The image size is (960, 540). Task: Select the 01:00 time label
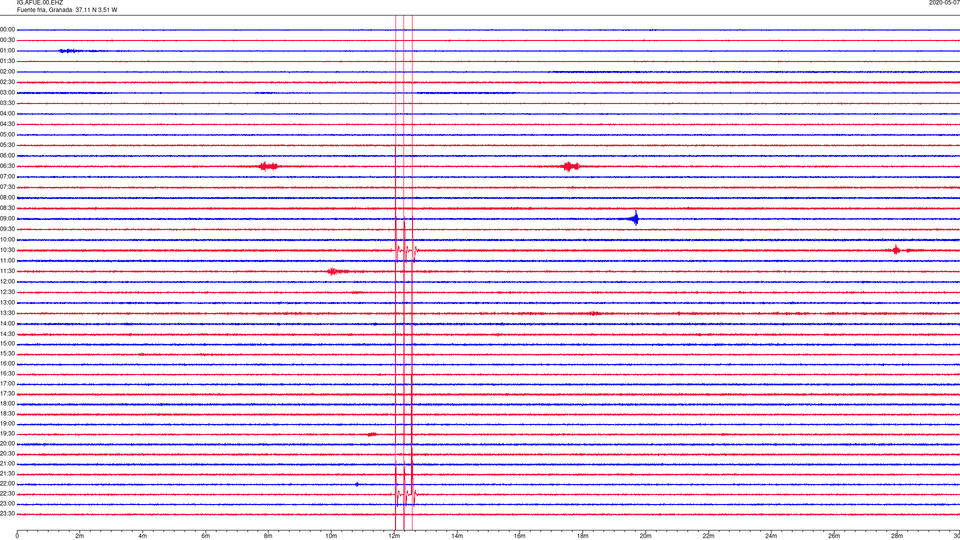(x=8, y=51)
